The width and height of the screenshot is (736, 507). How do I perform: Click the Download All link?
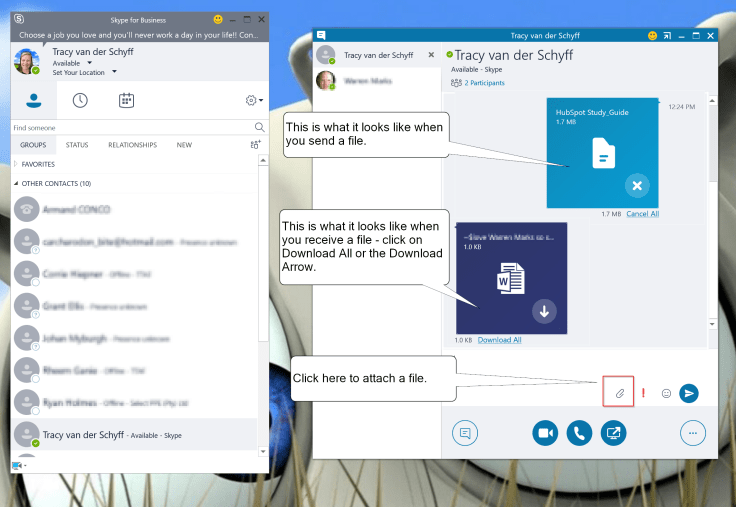[499, 340]
